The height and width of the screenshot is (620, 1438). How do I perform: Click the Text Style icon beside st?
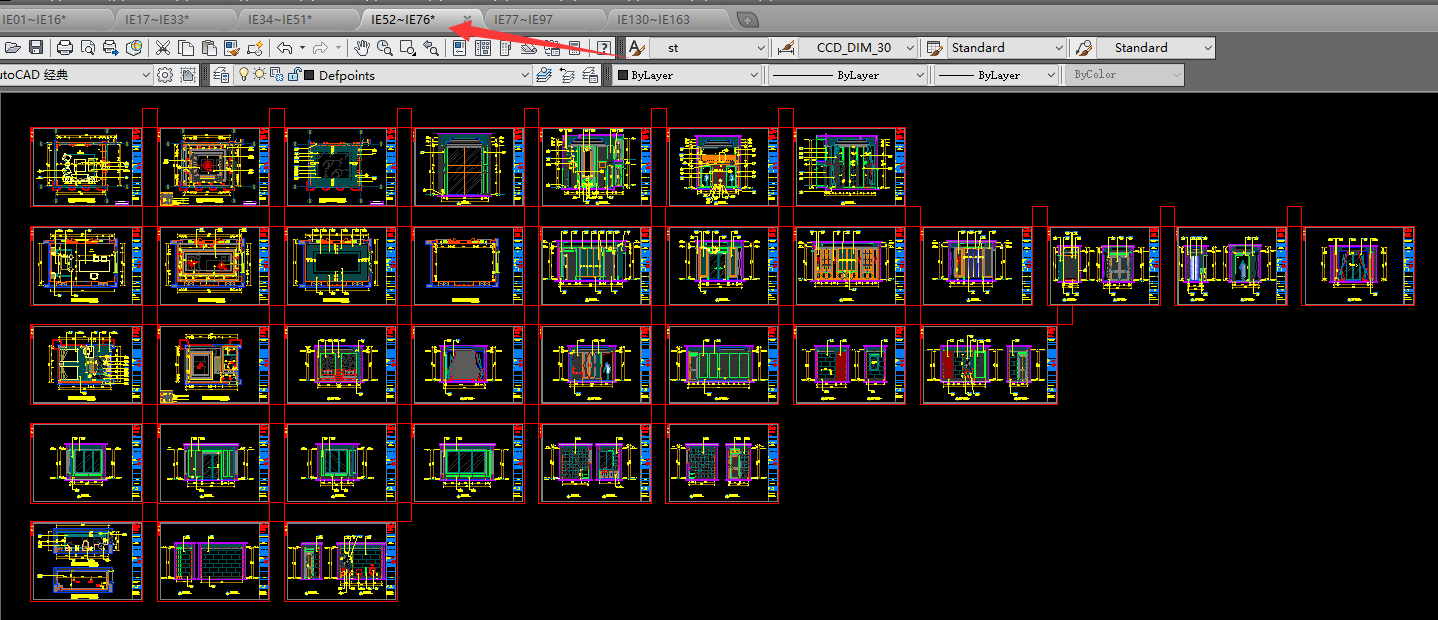(636, 47)
